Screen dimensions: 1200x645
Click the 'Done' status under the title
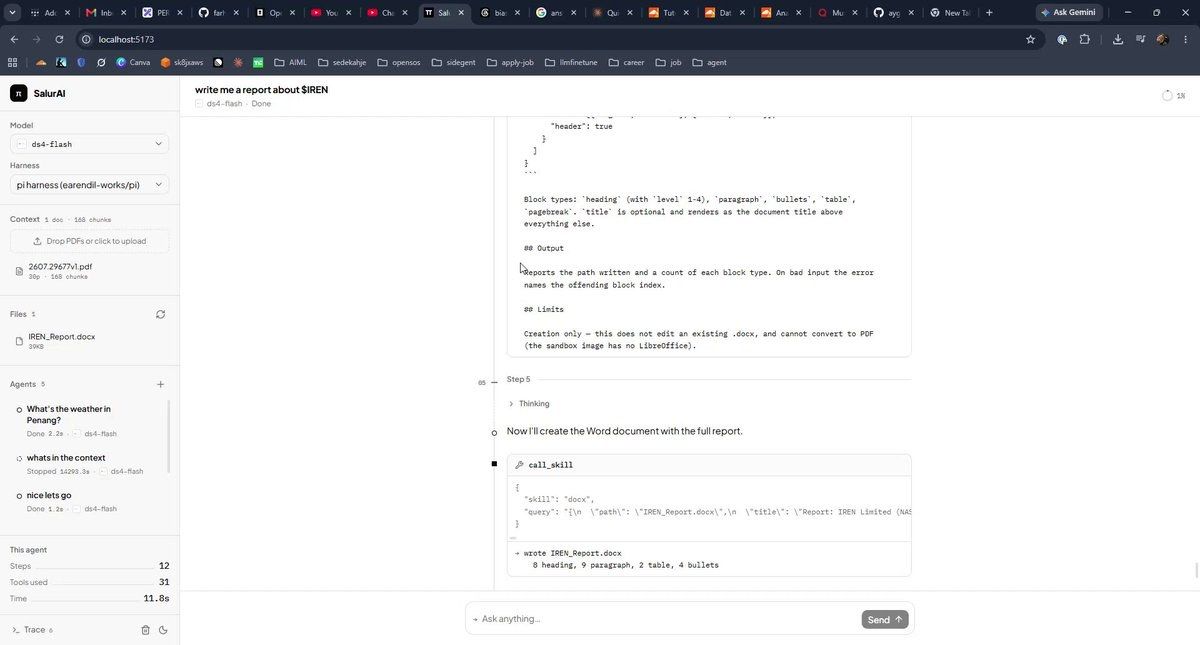pyautogui.click(x=261, y=104)
